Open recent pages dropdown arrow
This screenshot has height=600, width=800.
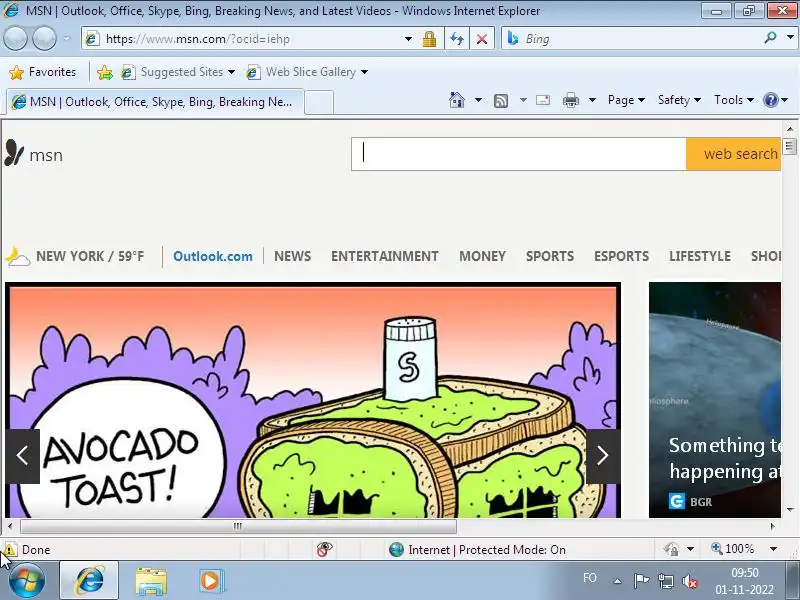point(67,39)
